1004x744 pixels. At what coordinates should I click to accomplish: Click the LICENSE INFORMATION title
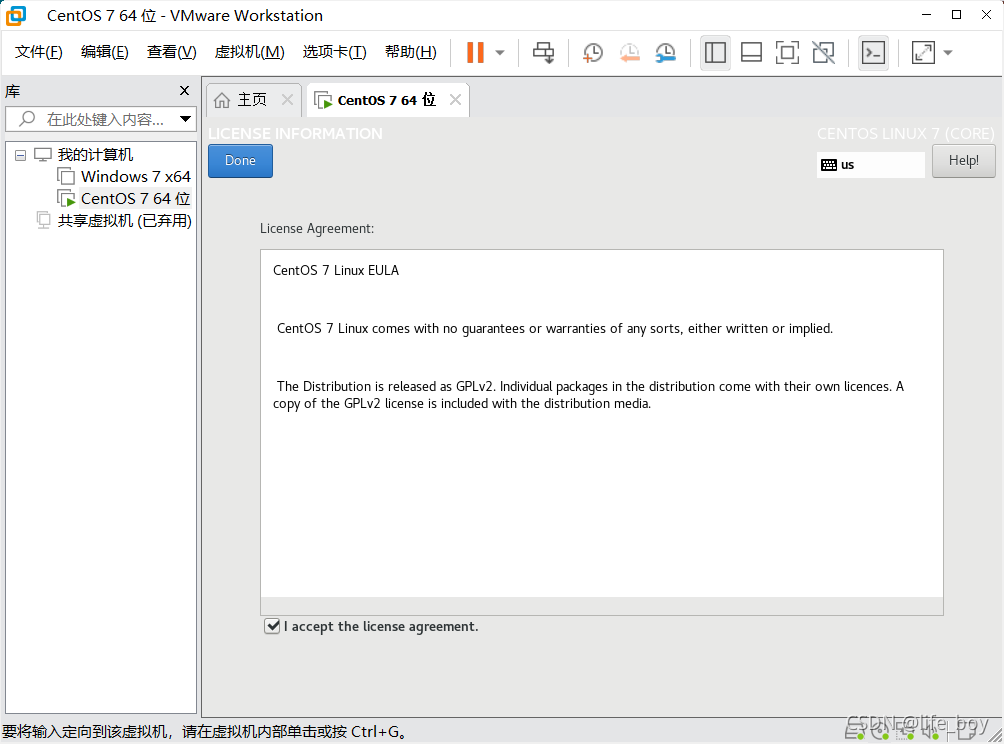point(295,134)
